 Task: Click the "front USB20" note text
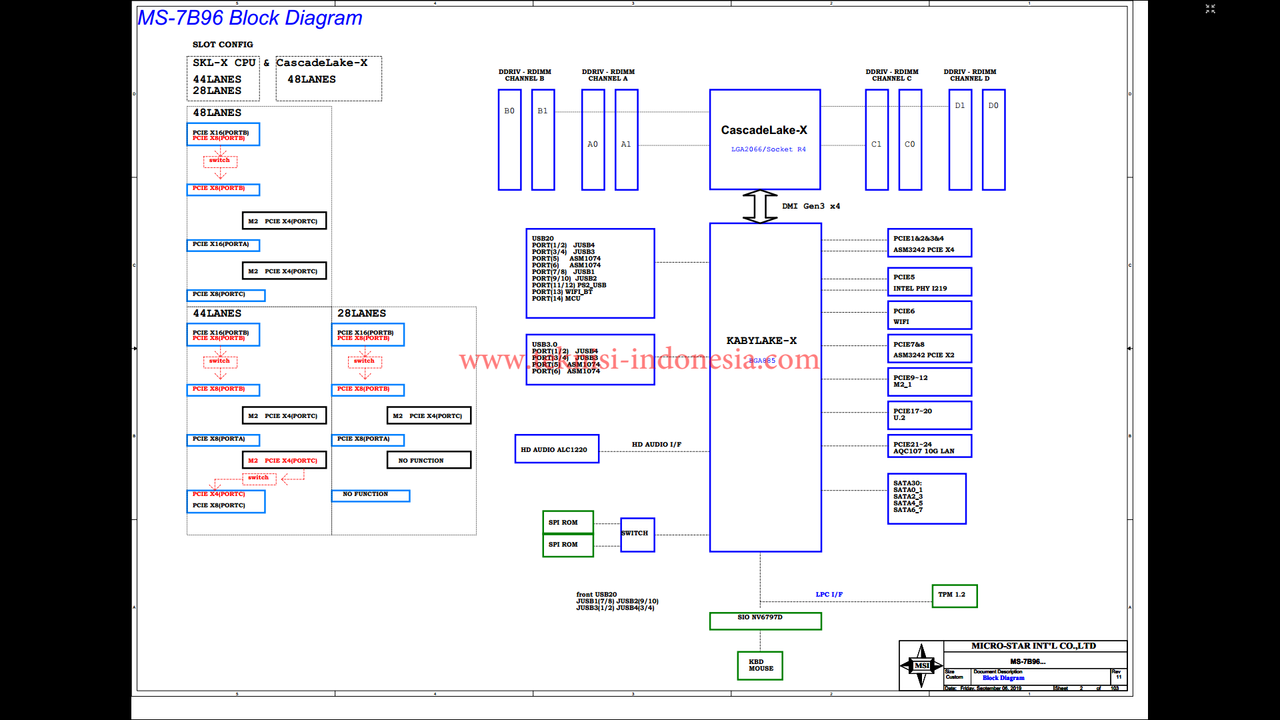click(x=617, y=600)
